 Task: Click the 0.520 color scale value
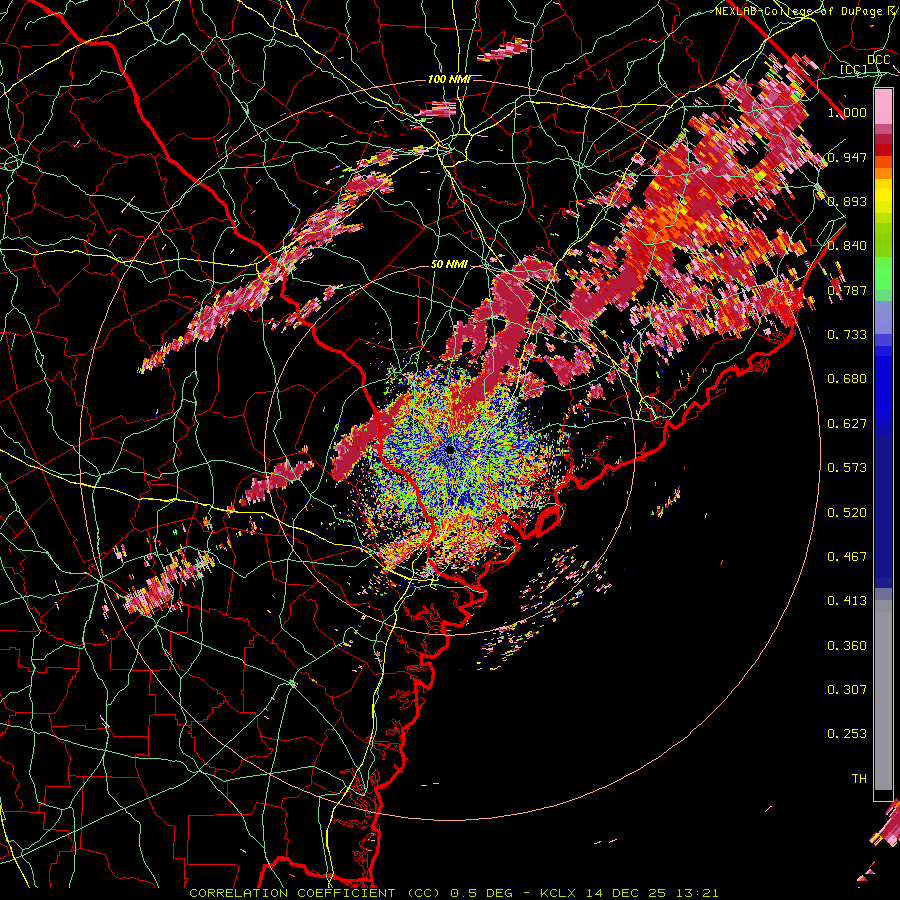click(x=847, y=513)
